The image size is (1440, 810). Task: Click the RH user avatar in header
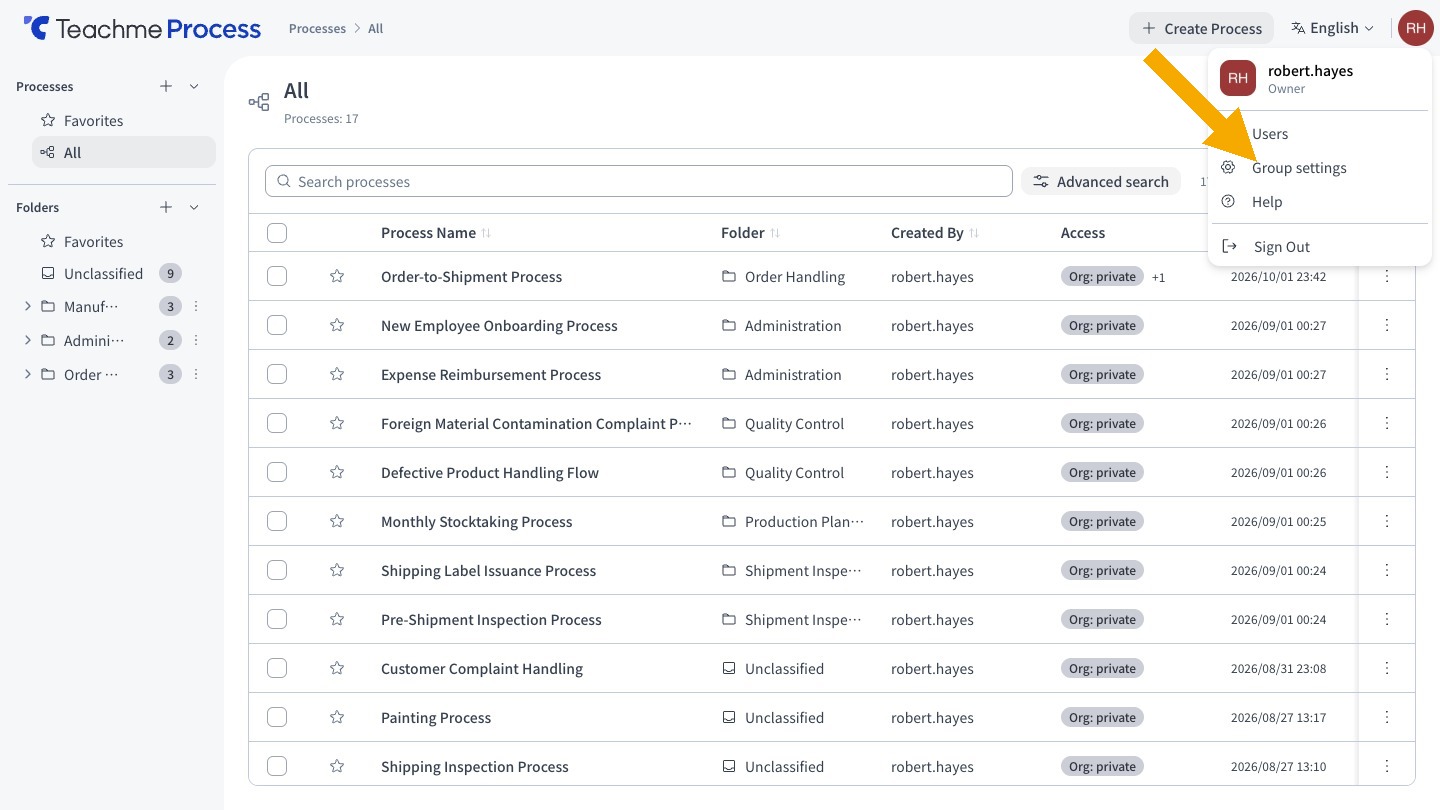coord(1415,28)
